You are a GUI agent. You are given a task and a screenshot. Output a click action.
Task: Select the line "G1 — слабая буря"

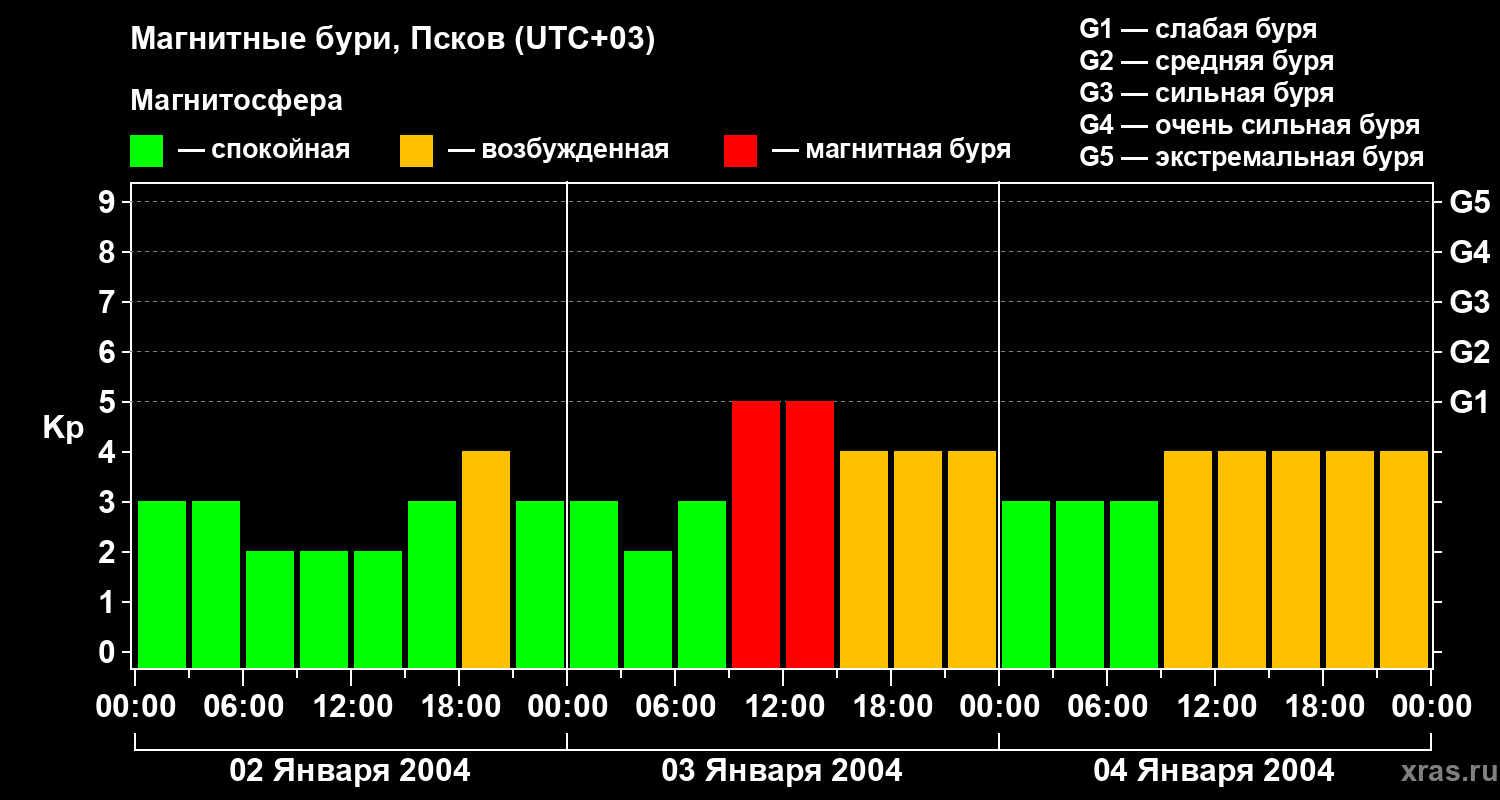(1198, 29)
